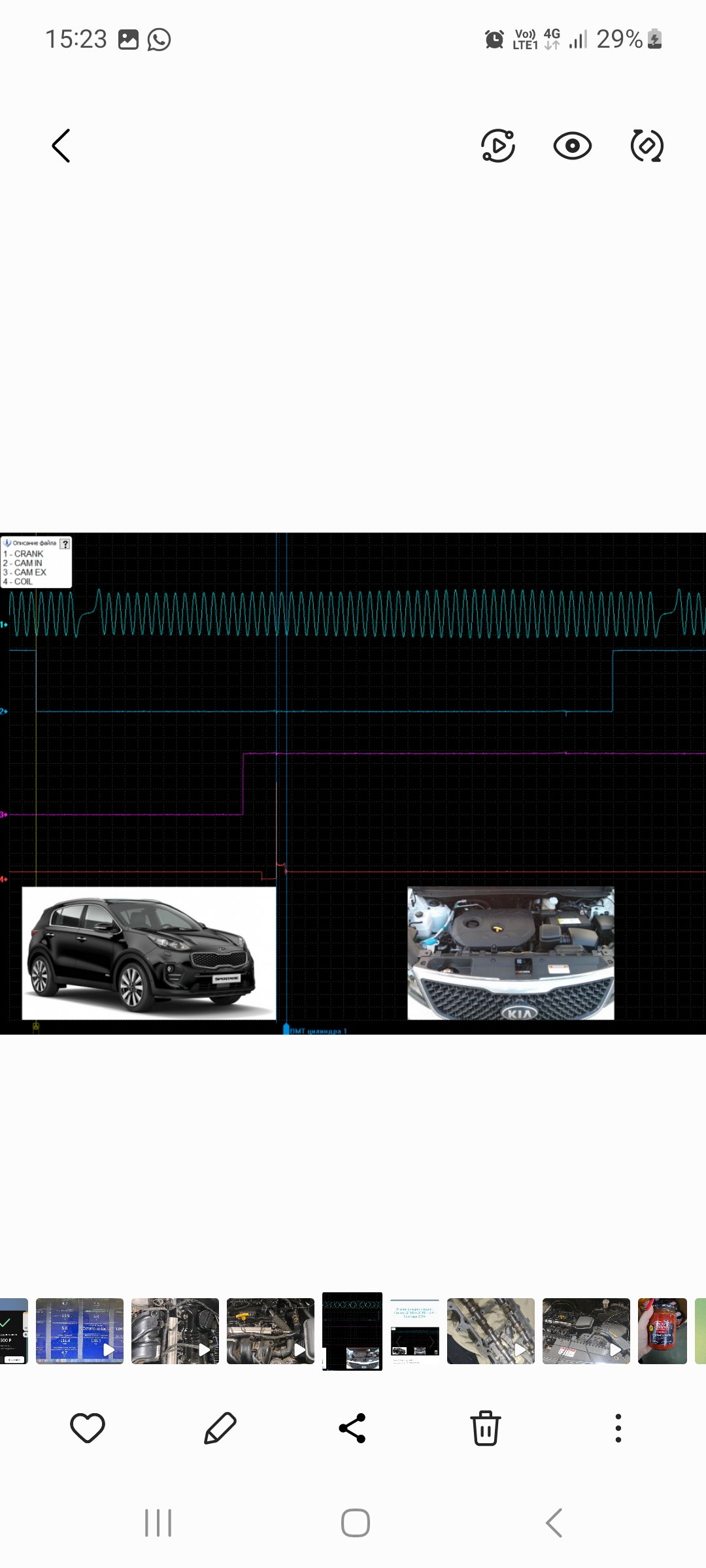The image size is (706, 1568).
Task: Play the blue screen video thumbnail
Action: coord(80,1331)
